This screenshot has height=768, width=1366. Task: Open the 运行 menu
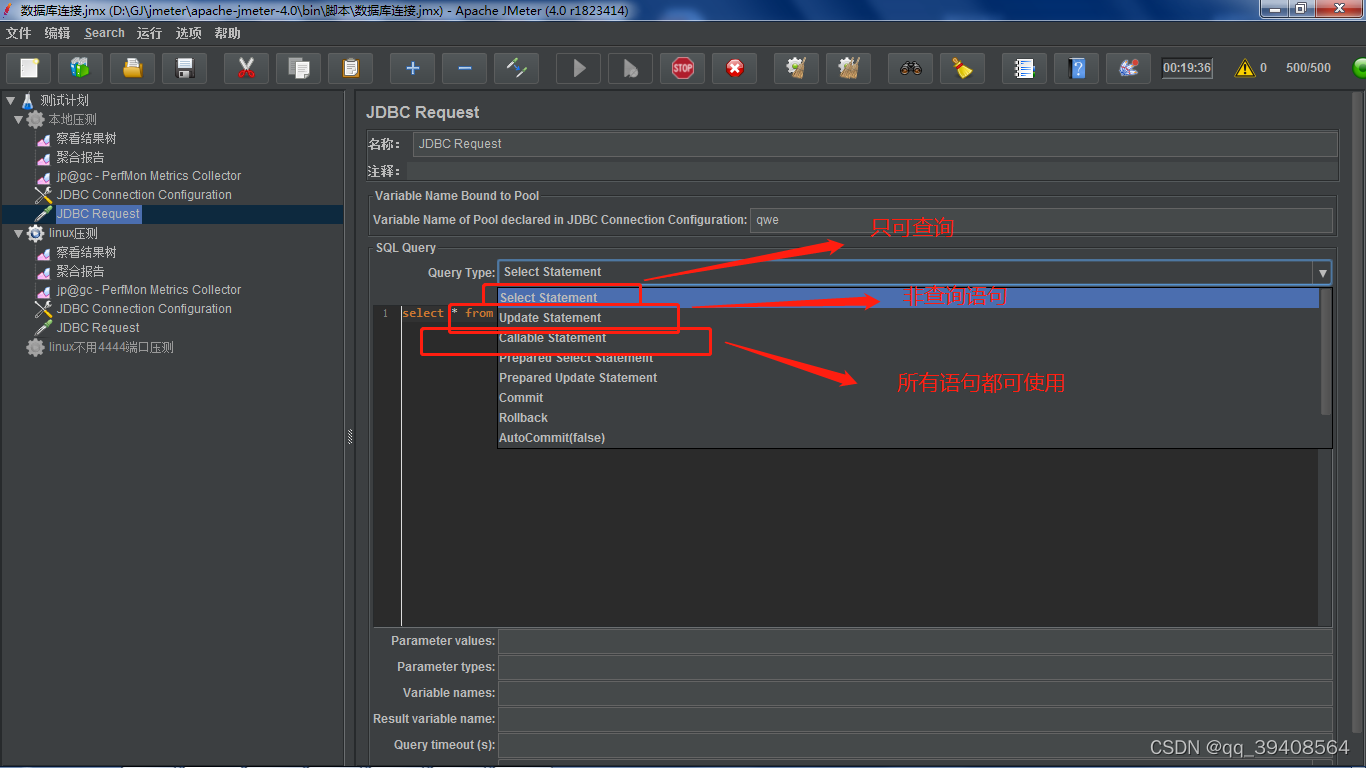tap(149, 33)
